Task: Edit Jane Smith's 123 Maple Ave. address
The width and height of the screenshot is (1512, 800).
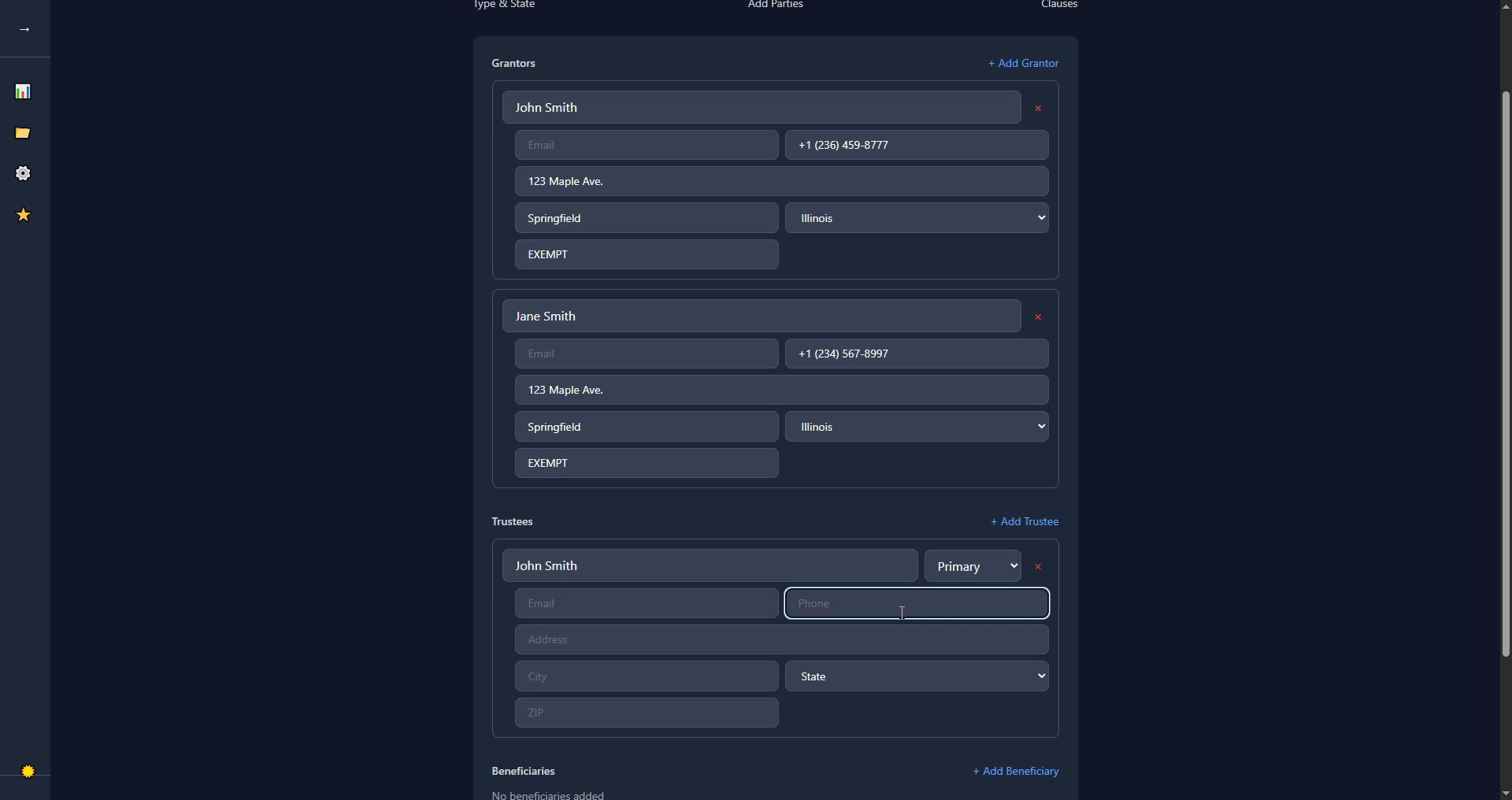Action: 781,390
